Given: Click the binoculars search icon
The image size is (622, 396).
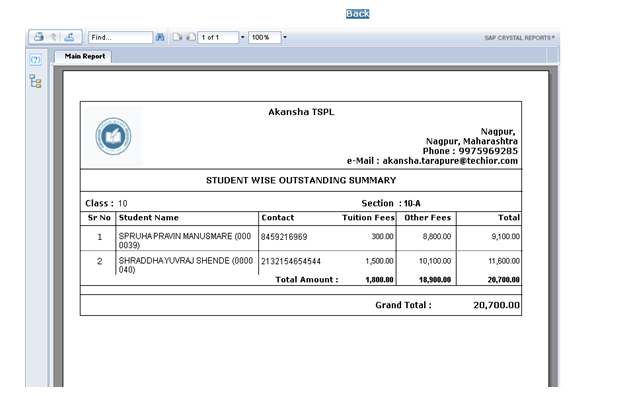Looking at the screenshot, I should (x=160, y=37).
